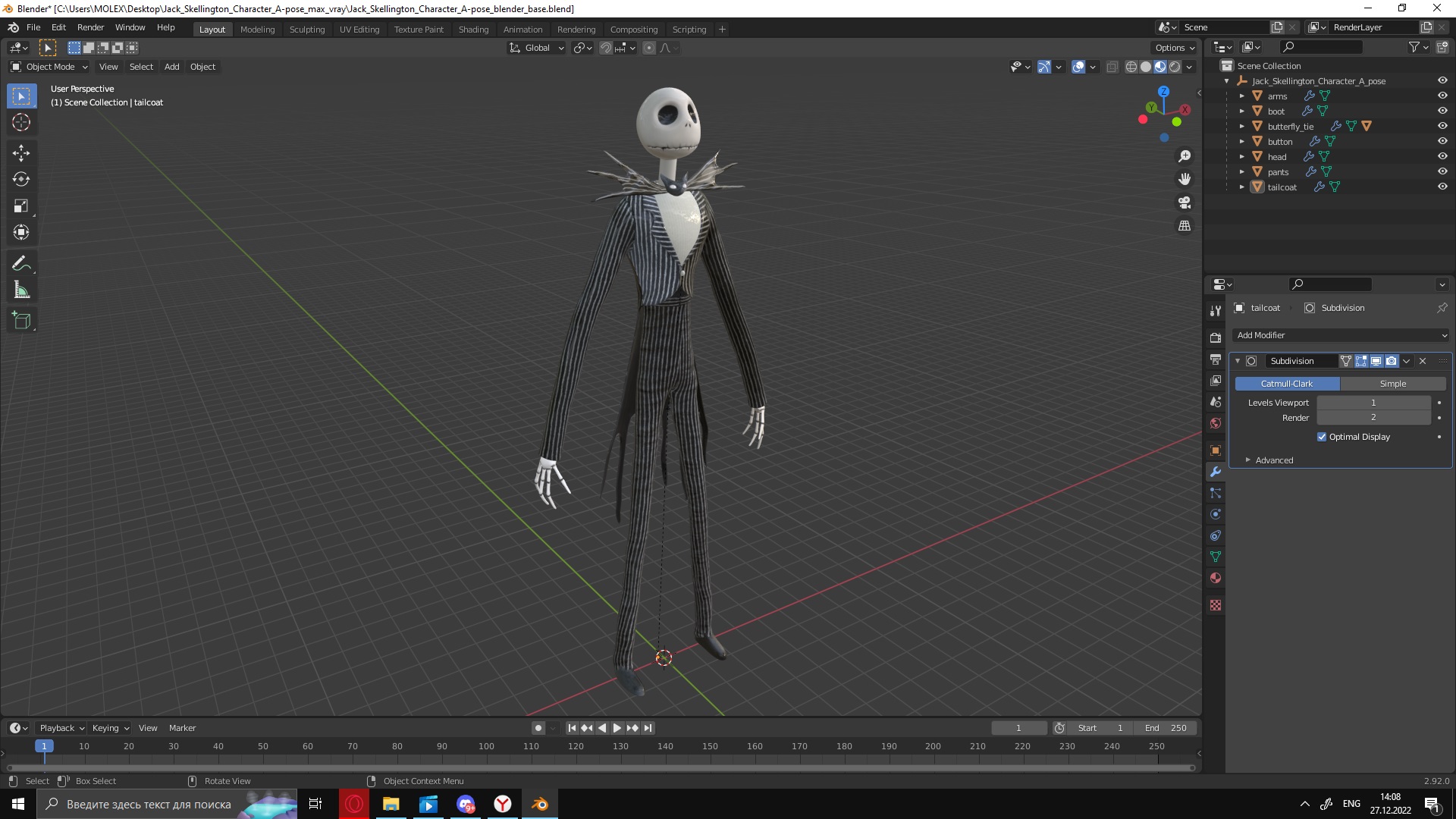This screenshot has height=819, width=1456.
Task: Toggle camera view icon
Action: pyautogui.click(x=1185, y=202)
